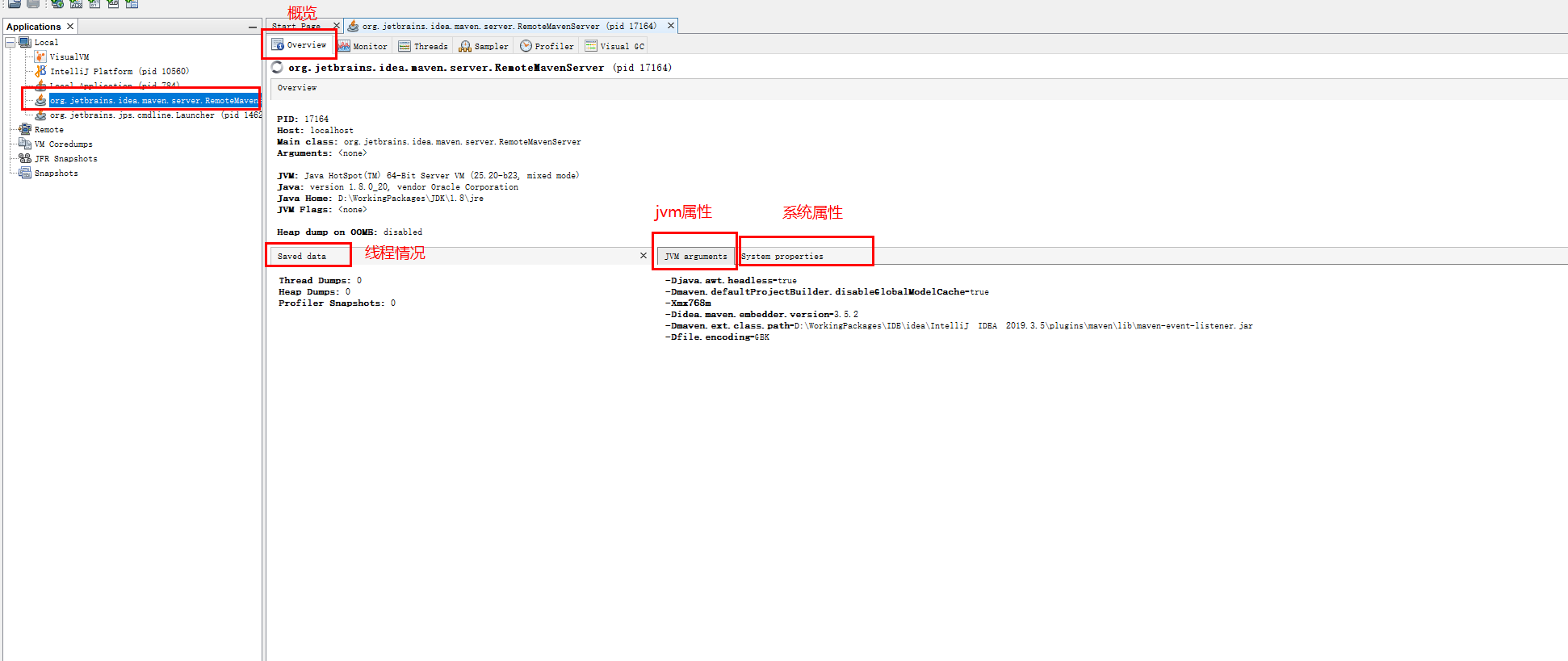Click the Add JMX Connection toolbar icon
Viewport: 1568px width, 661px height.
[76, 3]
